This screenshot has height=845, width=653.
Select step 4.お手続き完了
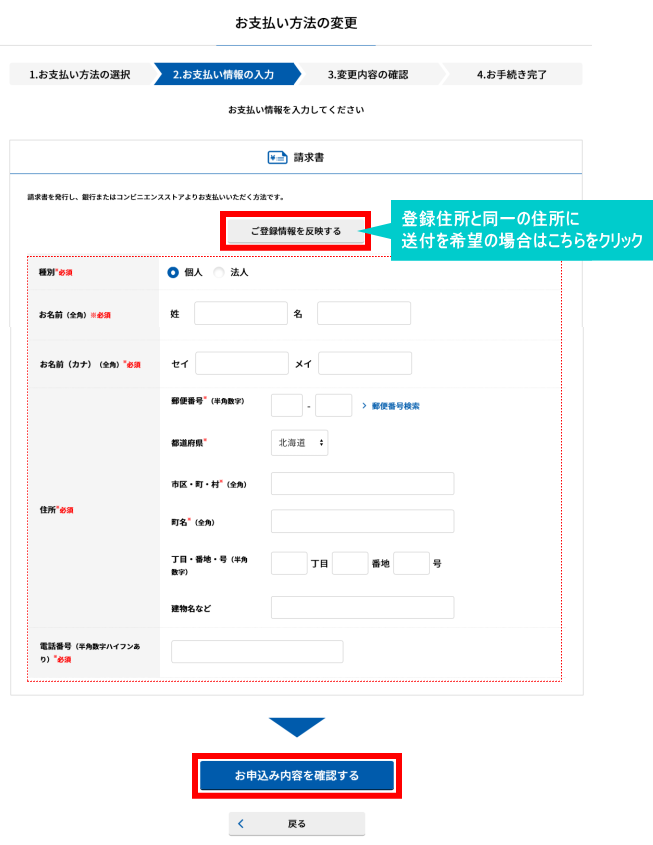tap(512, 74)
